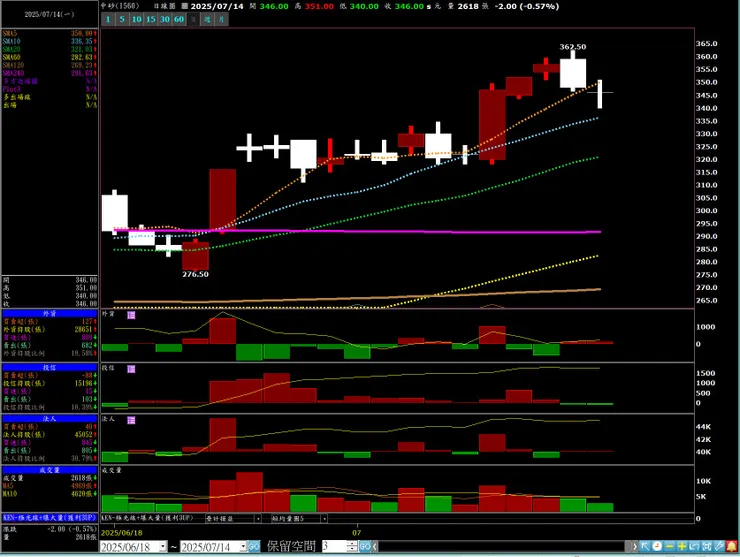Click the -2.00 (-0.57%) change in header
The image size is (740, 557).
coord(527,7)
